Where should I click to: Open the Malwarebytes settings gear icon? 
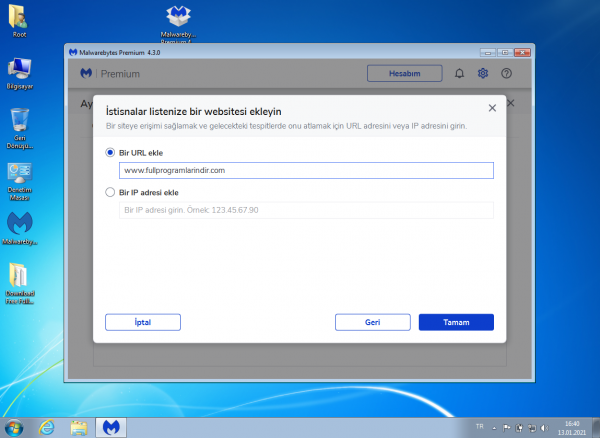tap(483, 73)
